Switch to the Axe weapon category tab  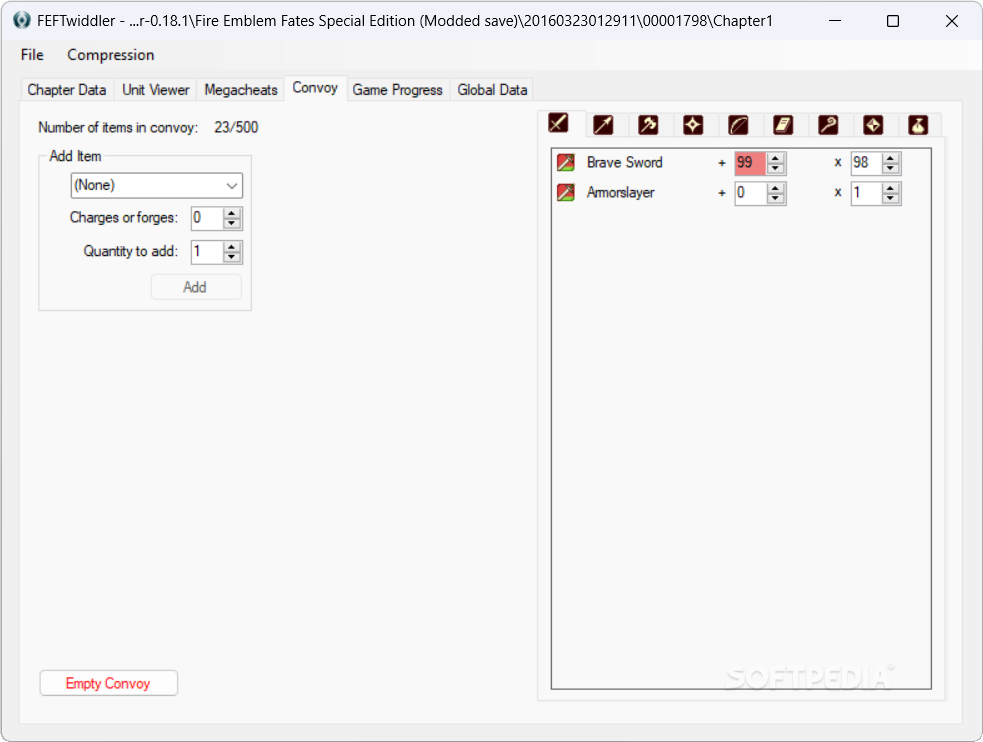(x=648, y=125)
